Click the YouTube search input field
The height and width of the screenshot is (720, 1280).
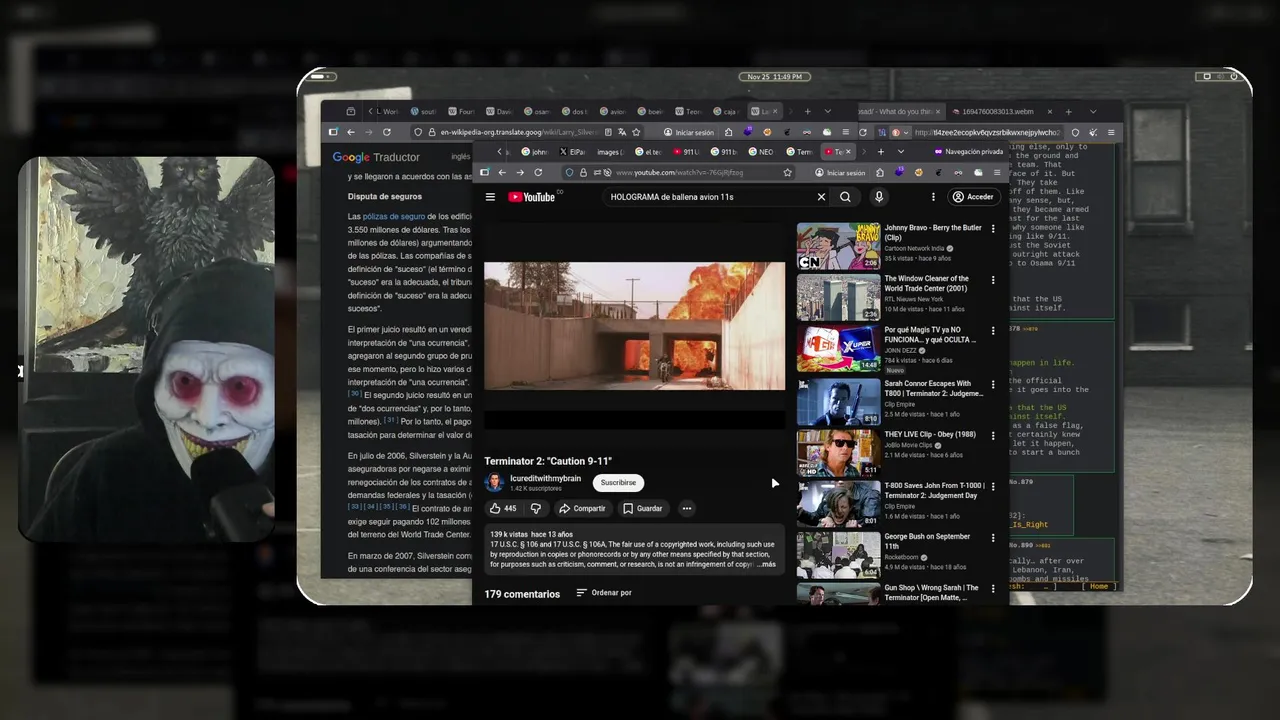pyautogui.click(x=710, y=197)
